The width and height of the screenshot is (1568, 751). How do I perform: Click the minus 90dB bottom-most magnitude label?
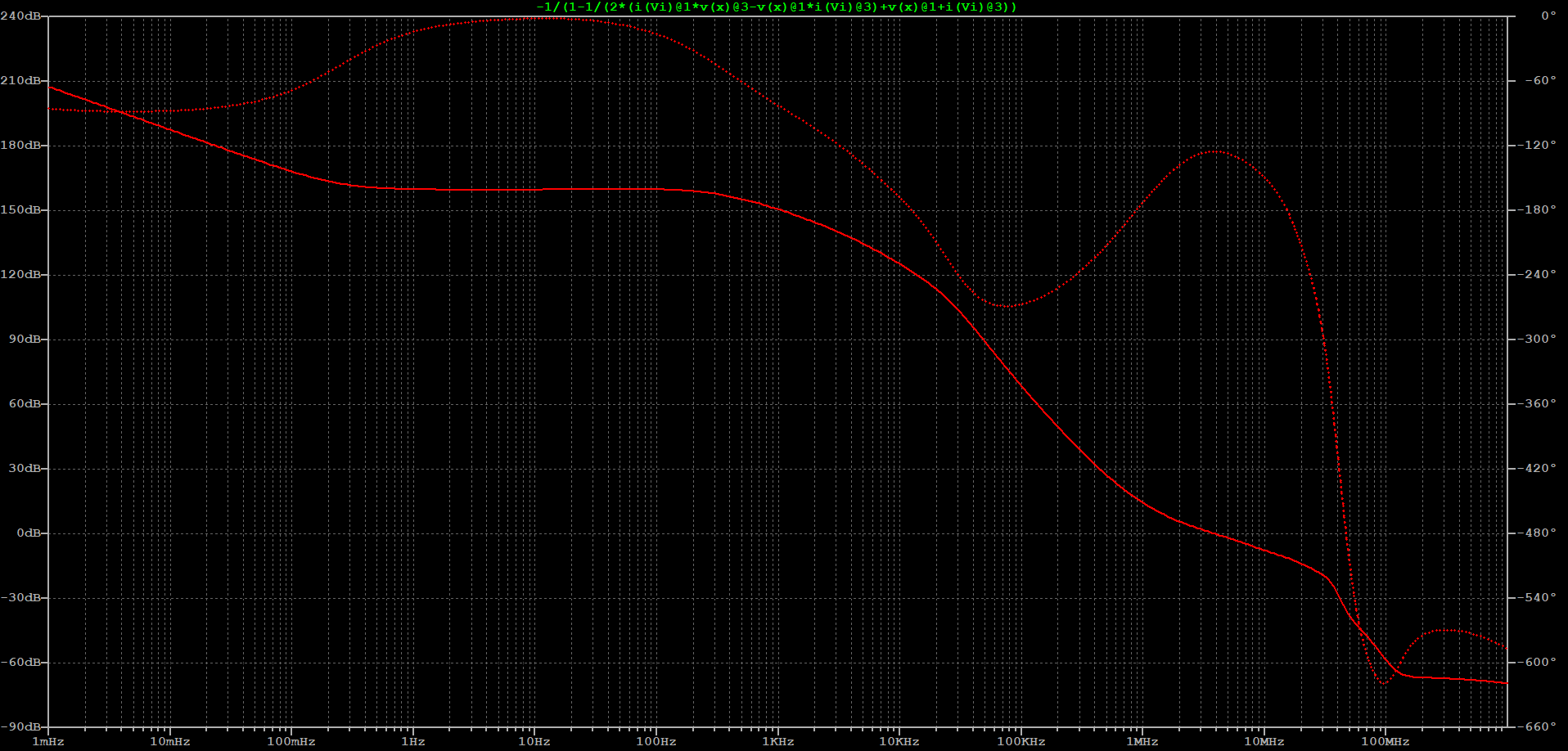tap(20, 726)
